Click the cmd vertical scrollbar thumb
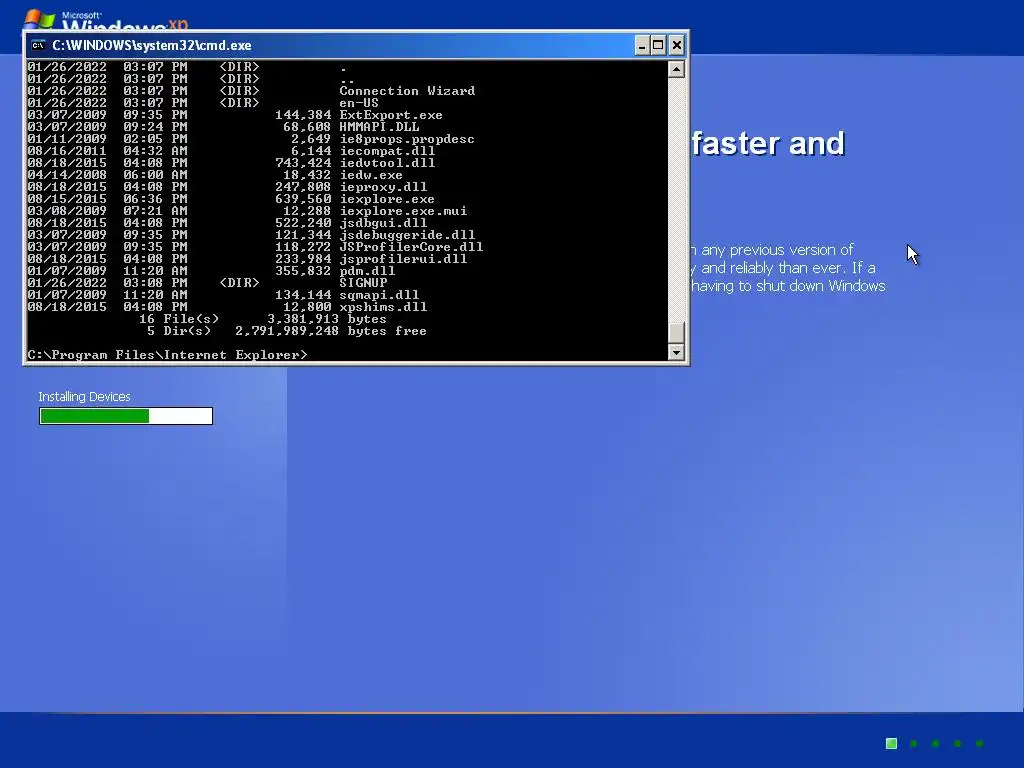Screen dimensions: 1024x768 pyautogui.click(x=676, y=332)
